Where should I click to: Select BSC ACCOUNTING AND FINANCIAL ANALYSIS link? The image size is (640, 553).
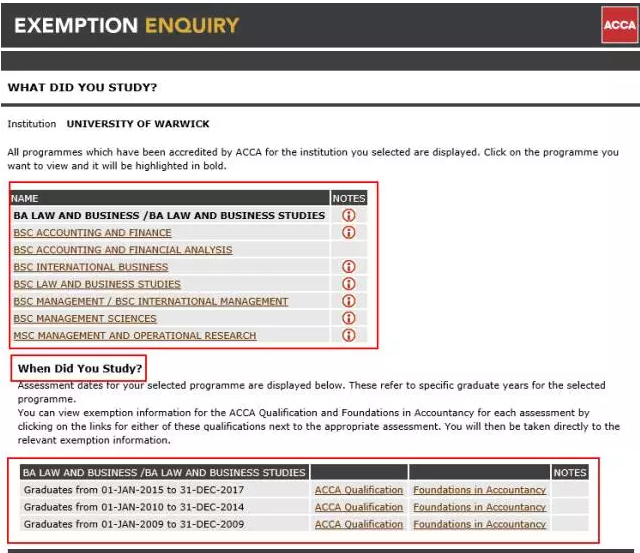(123, 250)
